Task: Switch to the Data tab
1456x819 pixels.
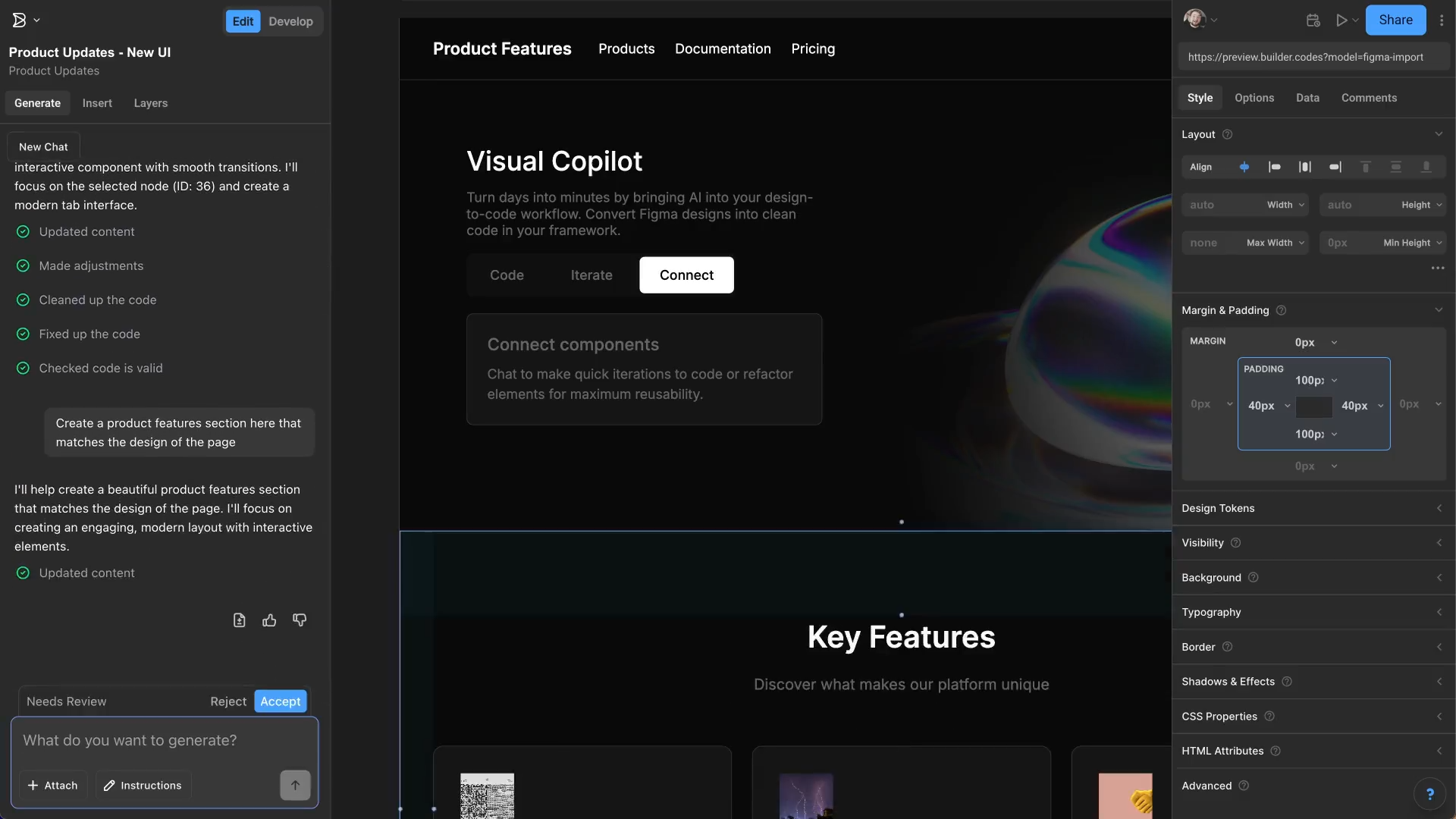Action: coord(1308,97)
